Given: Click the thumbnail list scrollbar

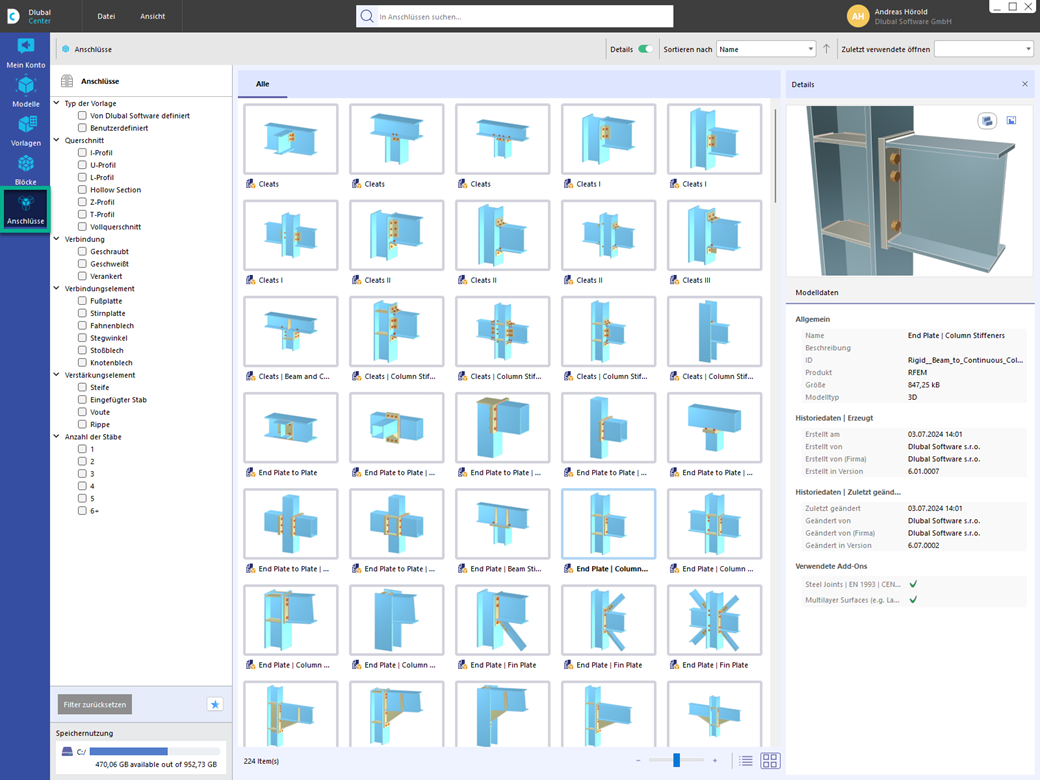Looking at the screenshot, I should pyautogui.click(x=774, y=156).
